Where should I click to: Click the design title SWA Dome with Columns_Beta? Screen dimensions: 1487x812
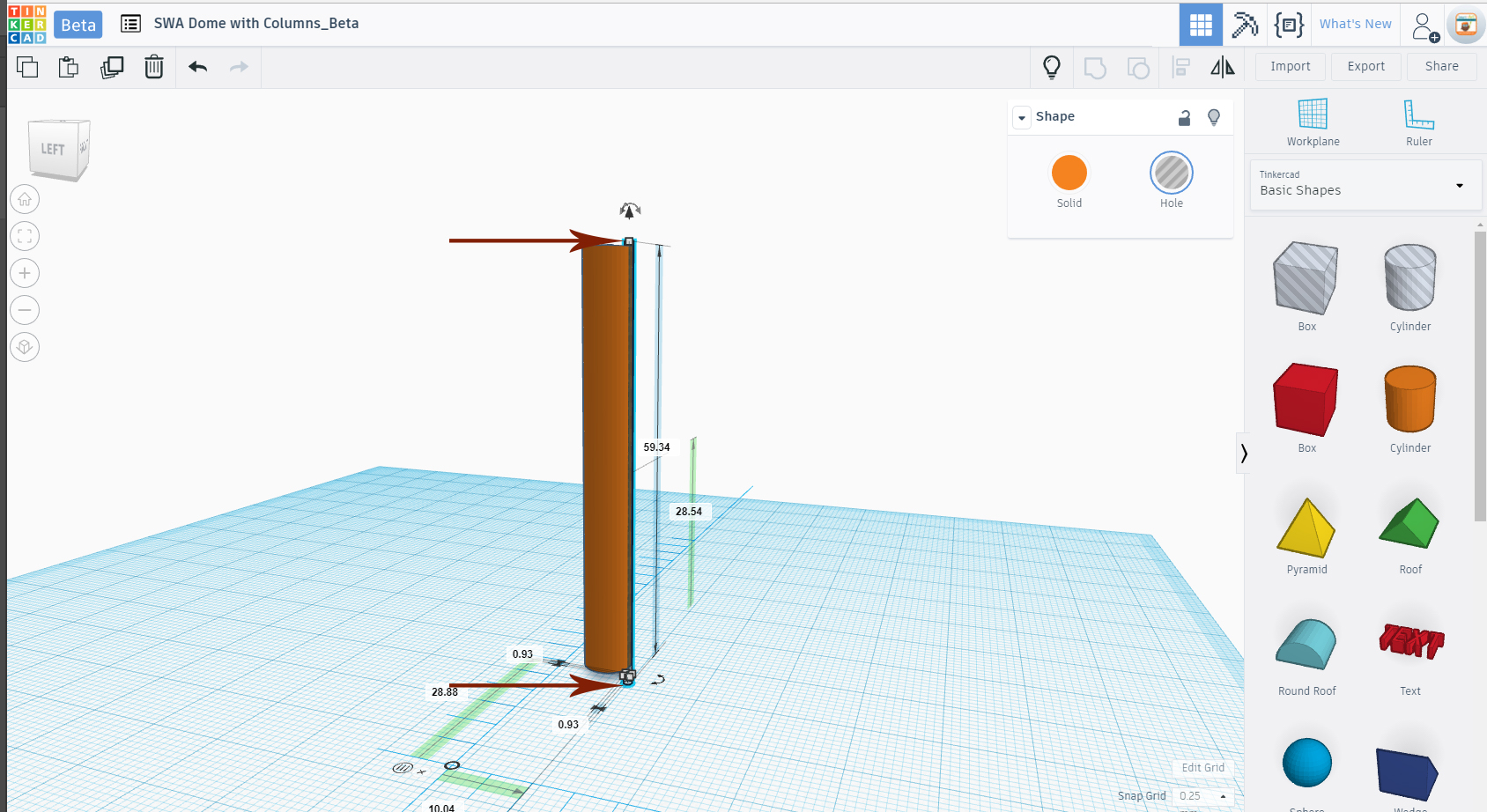tap(256, 24)
